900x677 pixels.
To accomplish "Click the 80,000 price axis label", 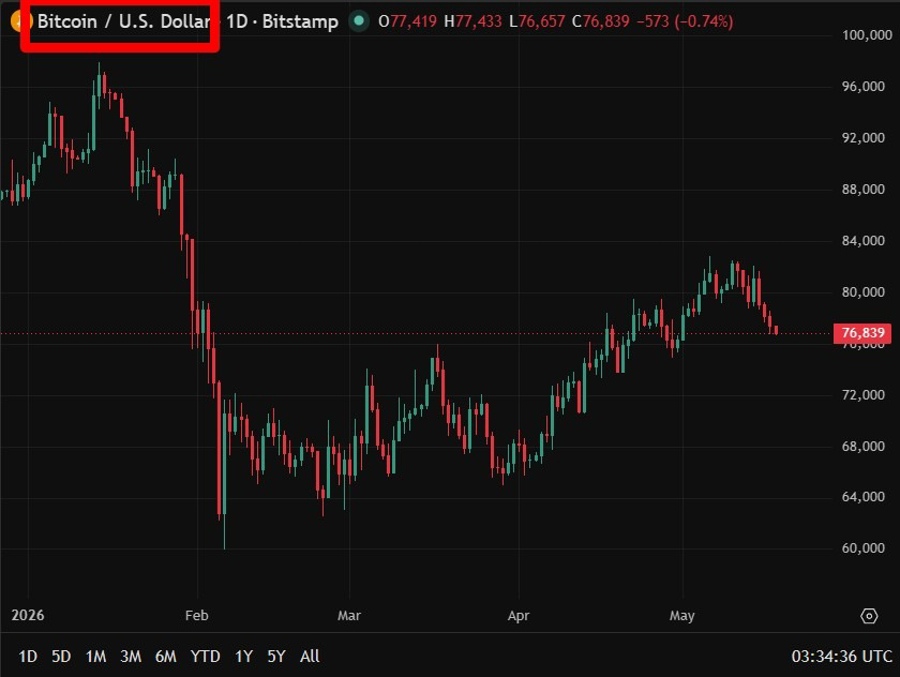I will (863, 292).
